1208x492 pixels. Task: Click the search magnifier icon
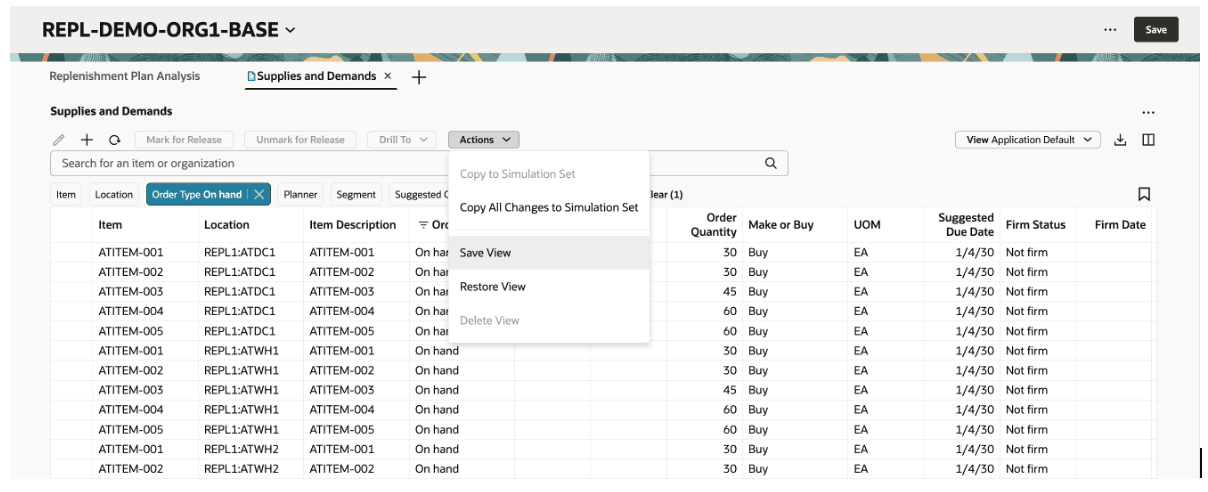click(x=771, y=163)
